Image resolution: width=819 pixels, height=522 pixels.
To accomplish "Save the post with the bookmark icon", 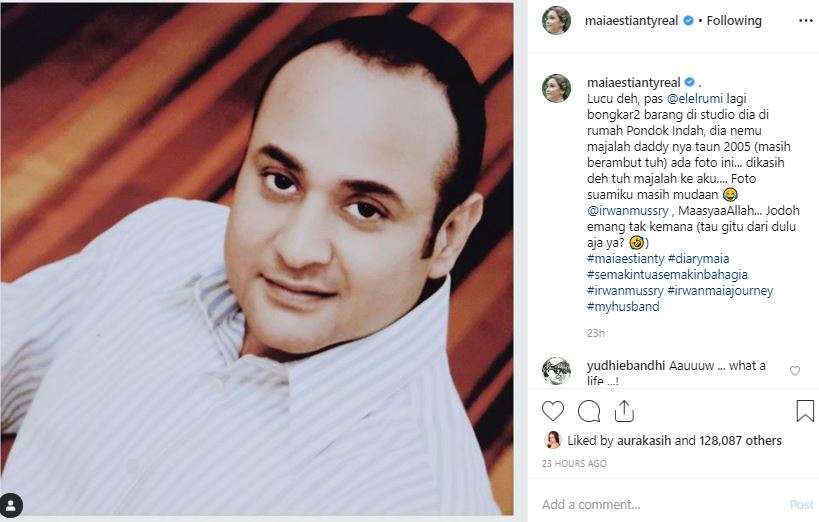I will pos(805,411).
